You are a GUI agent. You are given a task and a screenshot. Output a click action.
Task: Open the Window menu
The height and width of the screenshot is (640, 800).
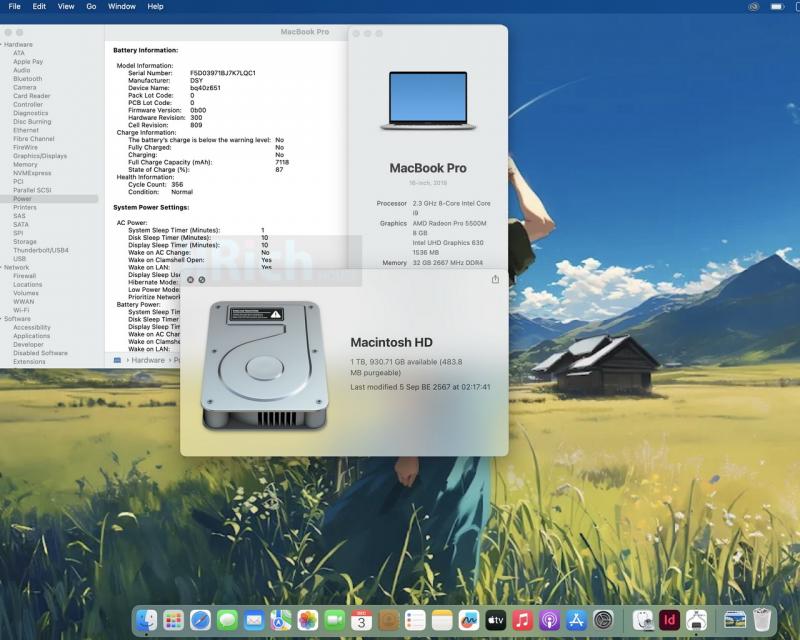pos(121,6)
